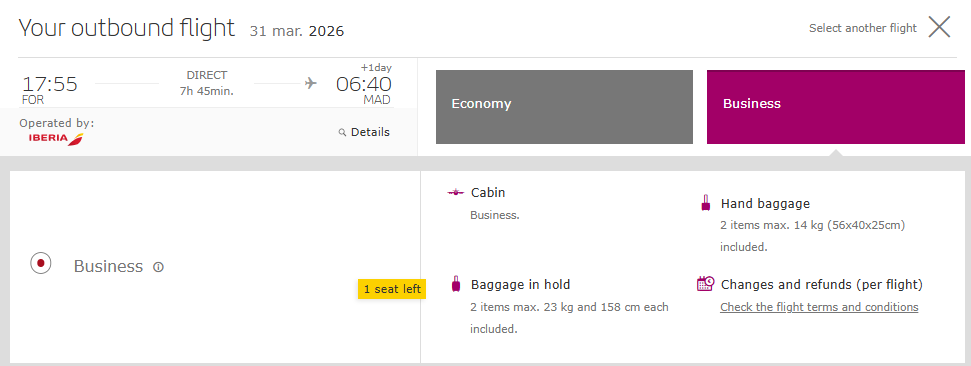
Task: Click the magnifier icon beside Details
Action: coord(342,133)
